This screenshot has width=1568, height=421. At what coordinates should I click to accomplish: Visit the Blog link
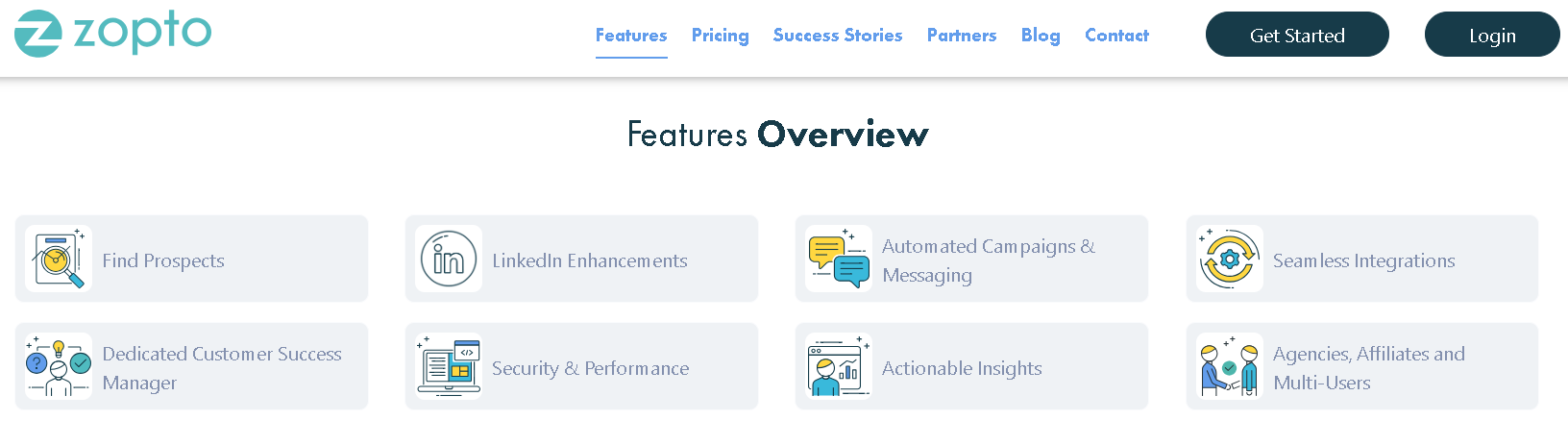pyautogui.click(x=1041, y=36)
